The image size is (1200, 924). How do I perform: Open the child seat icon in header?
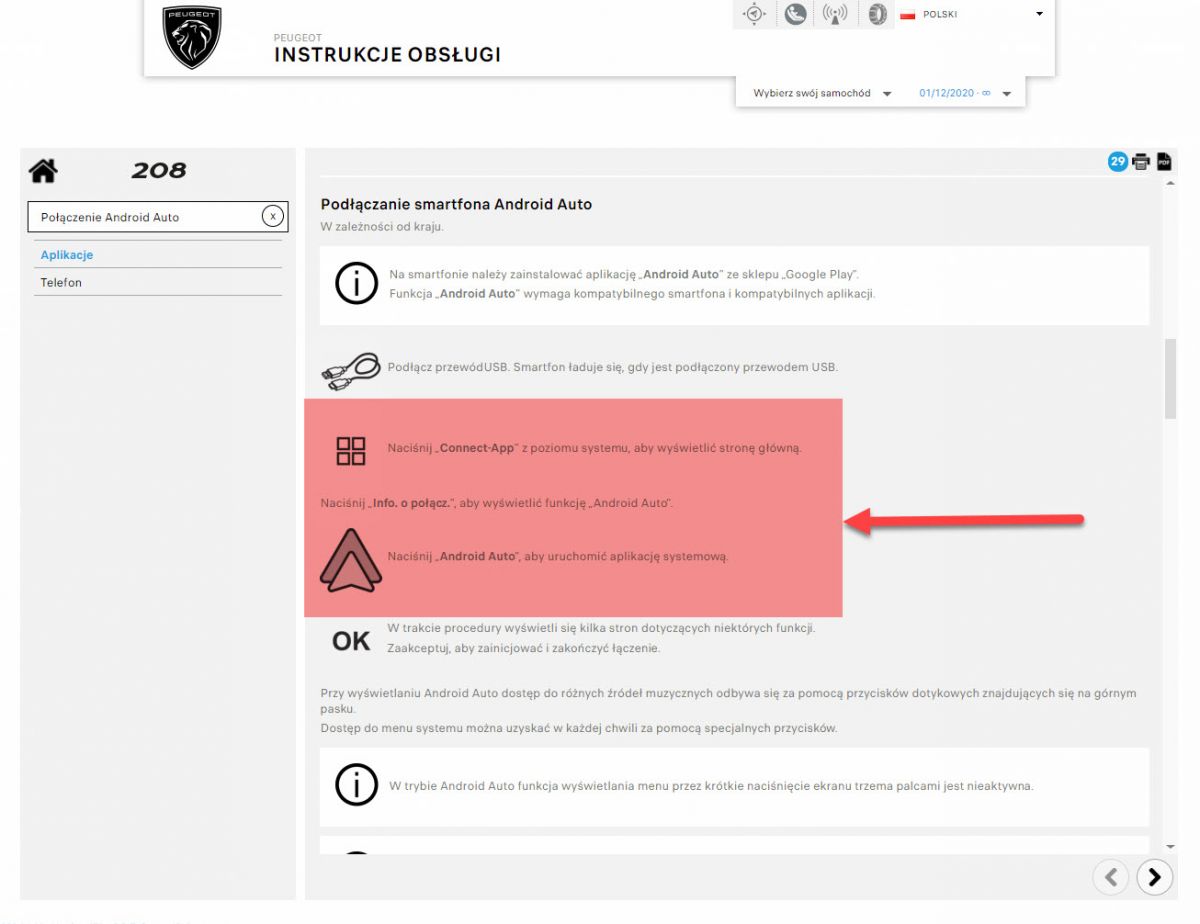pos(795,14)
